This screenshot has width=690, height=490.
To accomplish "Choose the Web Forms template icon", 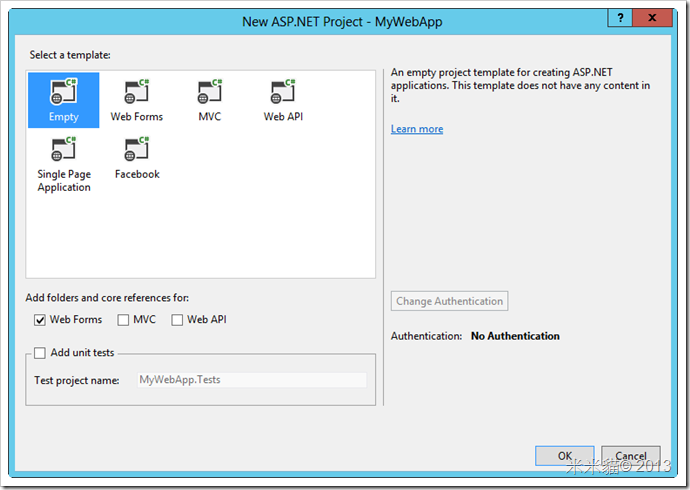I will 136,100.
